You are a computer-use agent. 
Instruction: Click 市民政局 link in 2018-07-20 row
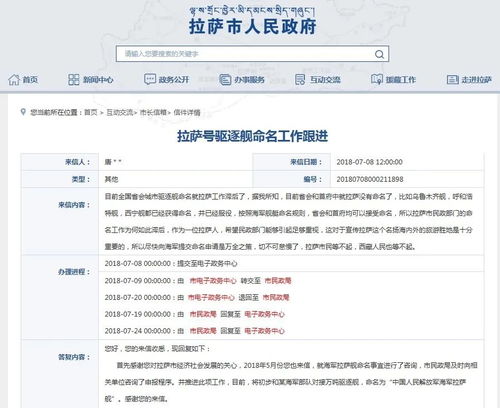click(276, 297)
